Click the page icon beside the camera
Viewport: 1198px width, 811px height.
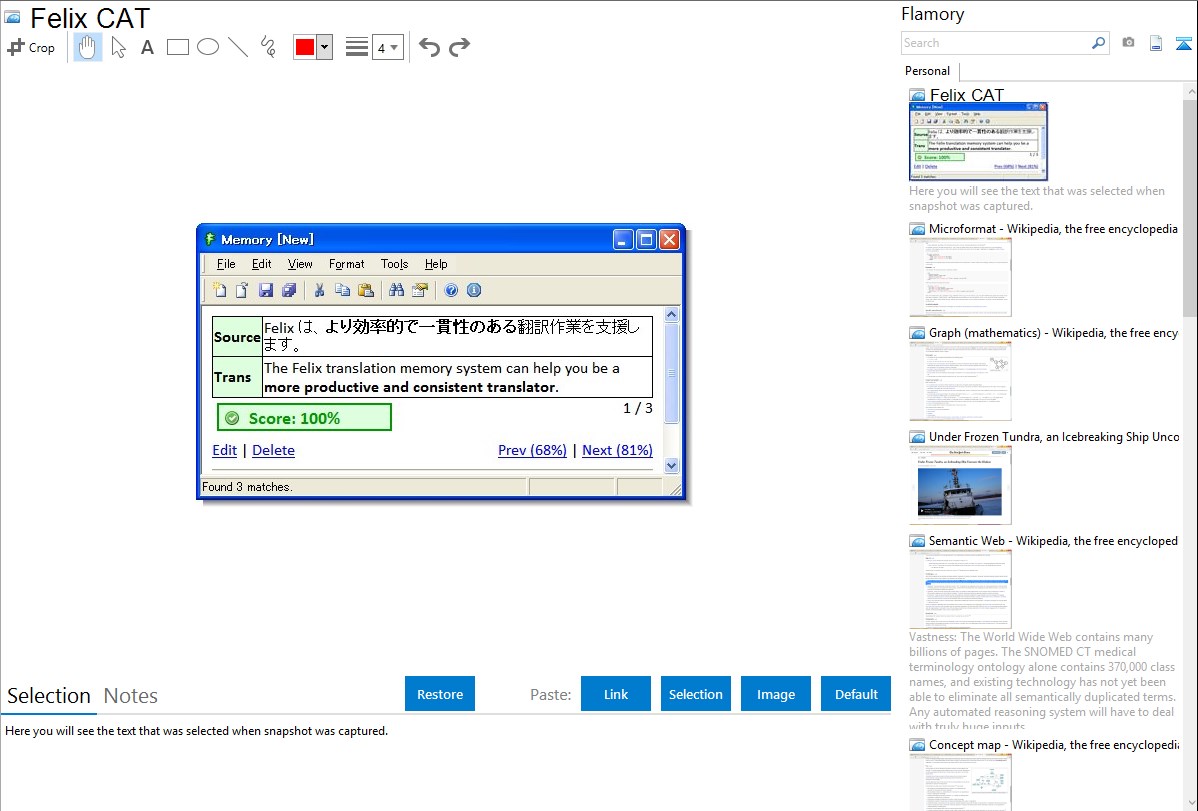click(1156, 43)
